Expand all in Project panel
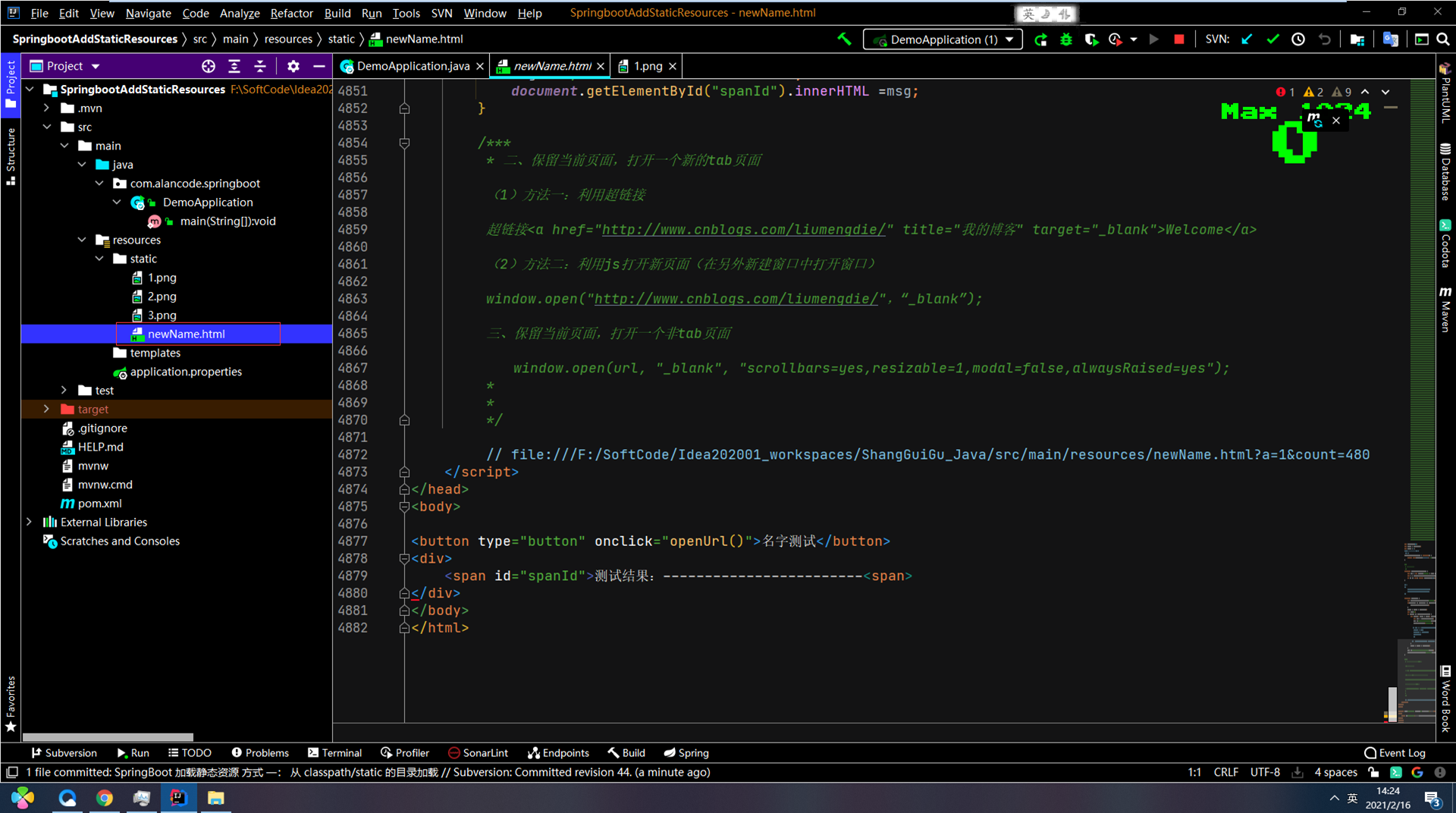 pos(234,66)
